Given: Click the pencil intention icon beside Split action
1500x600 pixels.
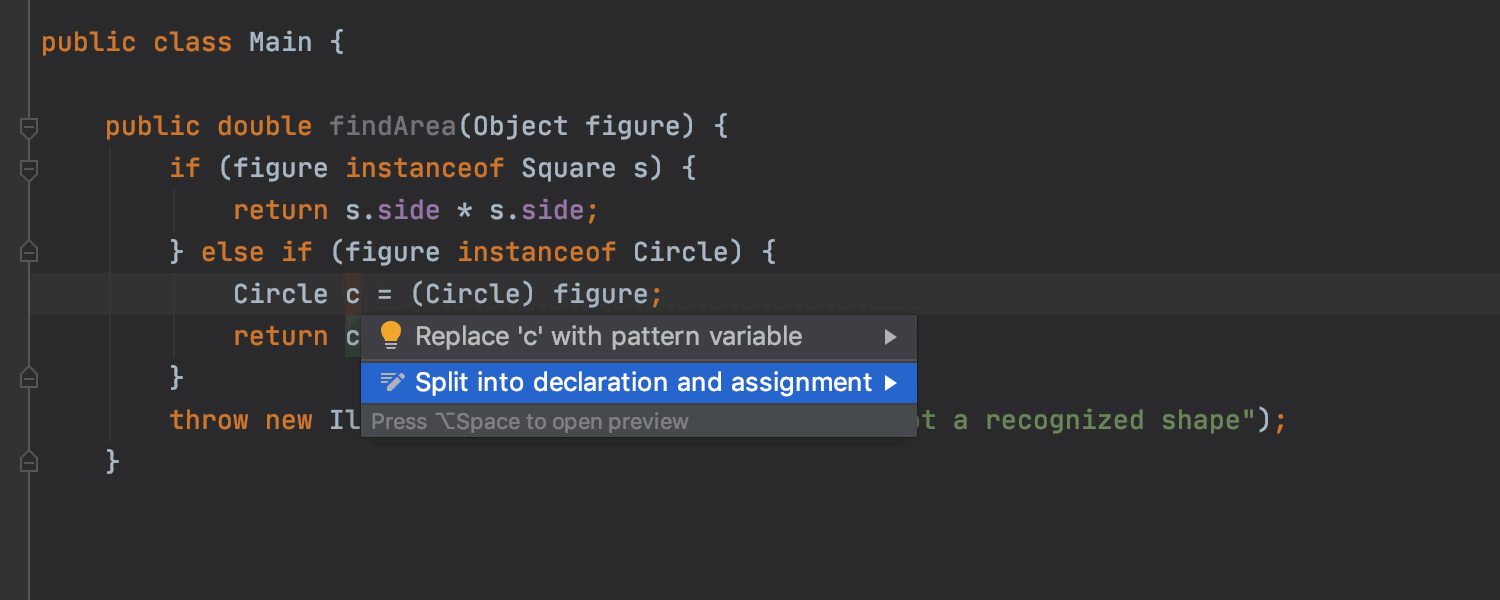Looking at the screenshot, I should click(x=390, y=383).
